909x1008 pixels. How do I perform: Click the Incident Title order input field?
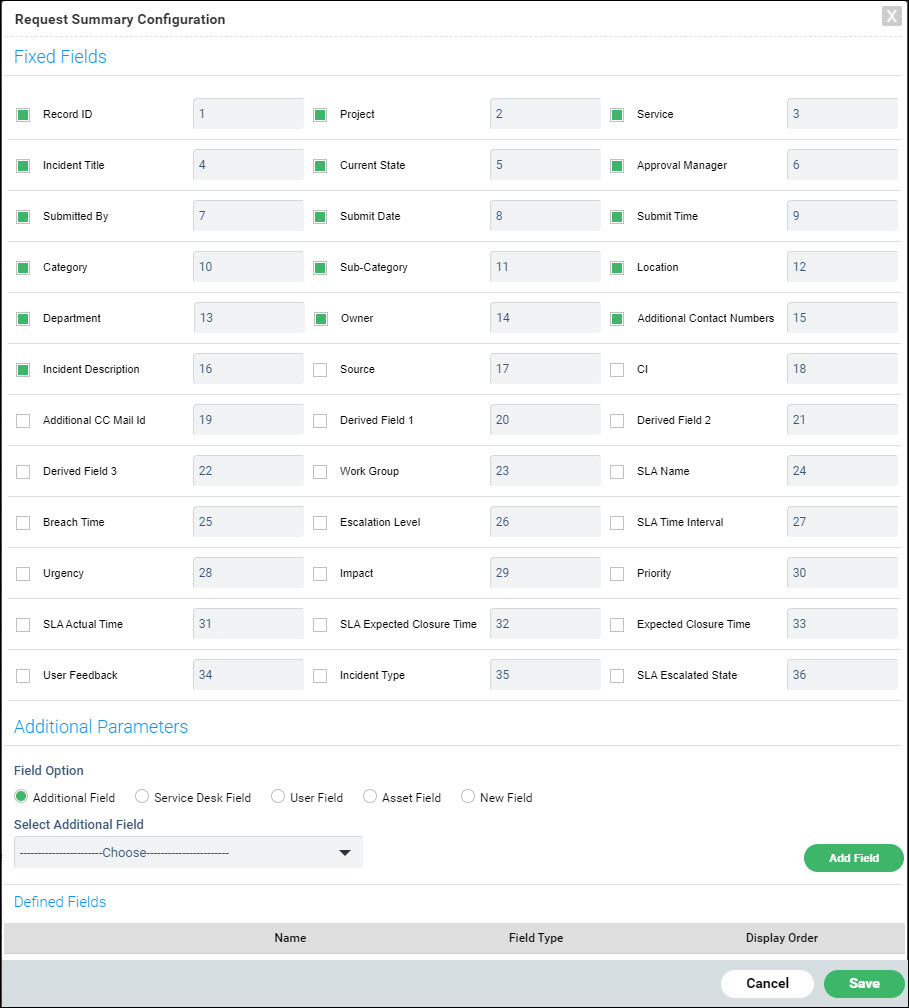(248, 165)
